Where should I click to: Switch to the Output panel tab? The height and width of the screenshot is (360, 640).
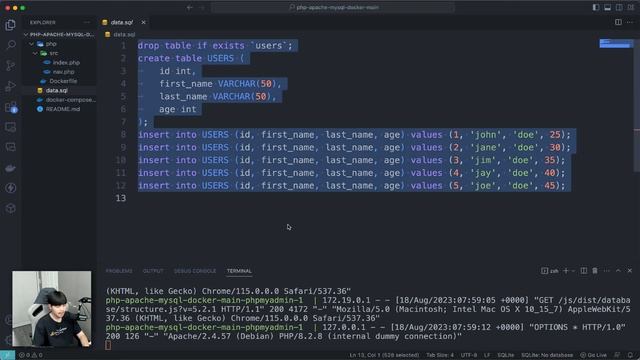[x=153, y=271]
